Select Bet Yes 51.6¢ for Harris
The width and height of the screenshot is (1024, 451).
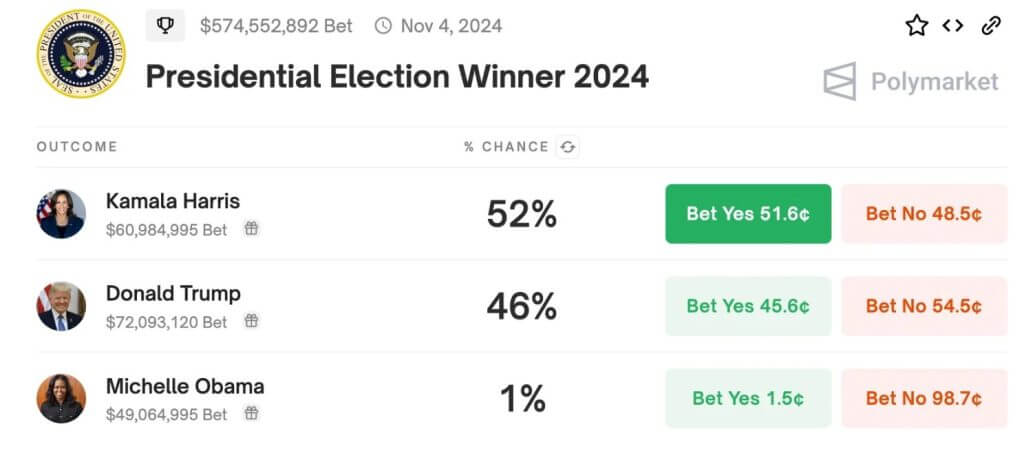pyautogui.click(x=748, y=214)
